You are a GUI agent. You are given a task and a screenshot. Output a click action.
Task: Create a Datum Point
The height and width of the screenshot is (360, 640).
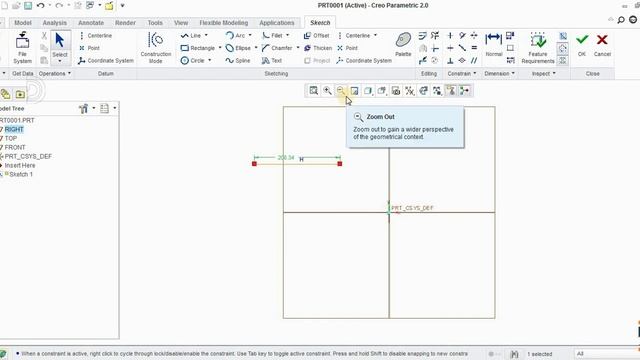[89, 48]
